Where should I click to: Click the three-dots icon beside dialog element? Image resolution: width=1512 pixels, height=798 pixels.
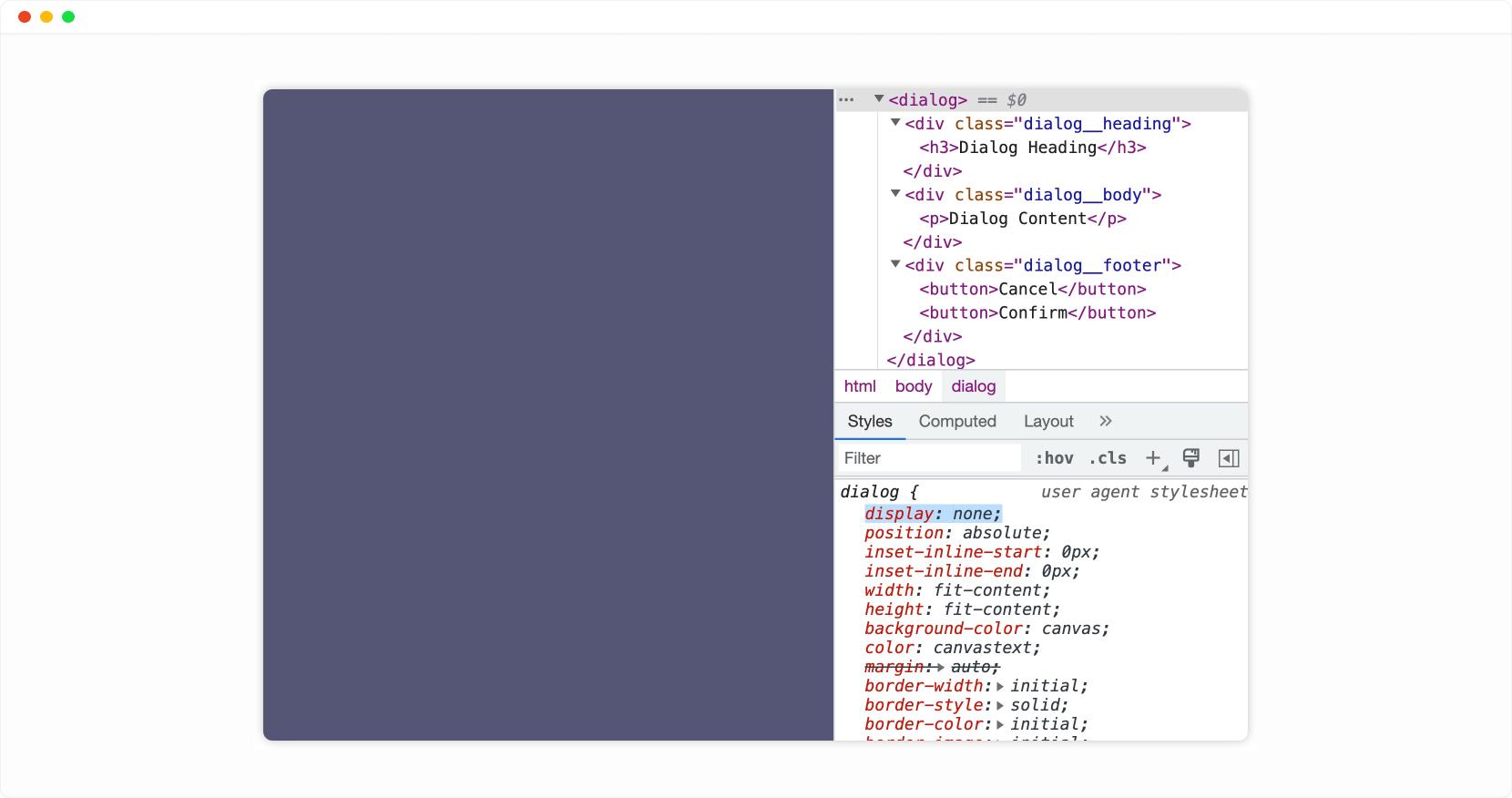846,100
